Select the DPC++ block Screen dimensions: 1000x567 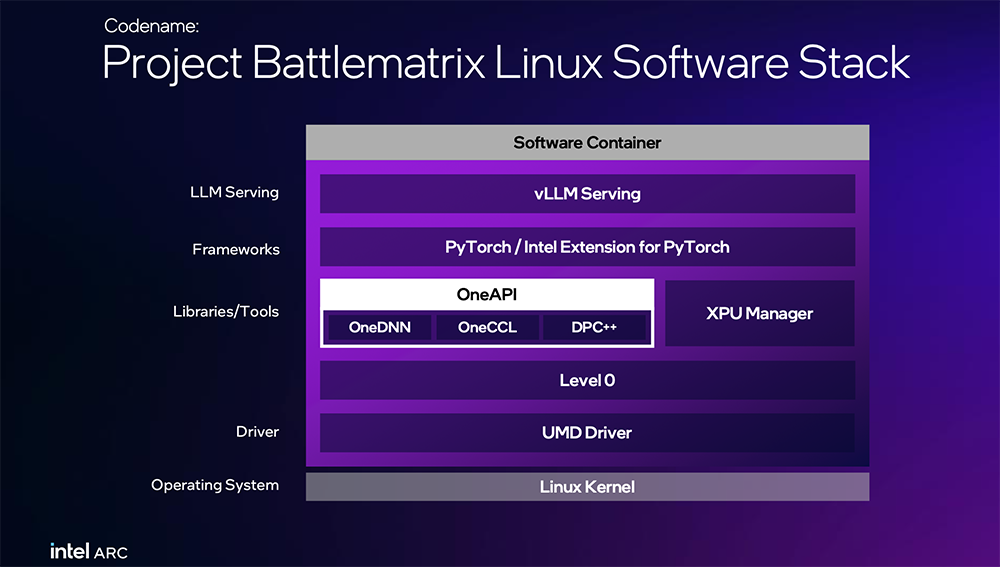[x=594, y=327]
